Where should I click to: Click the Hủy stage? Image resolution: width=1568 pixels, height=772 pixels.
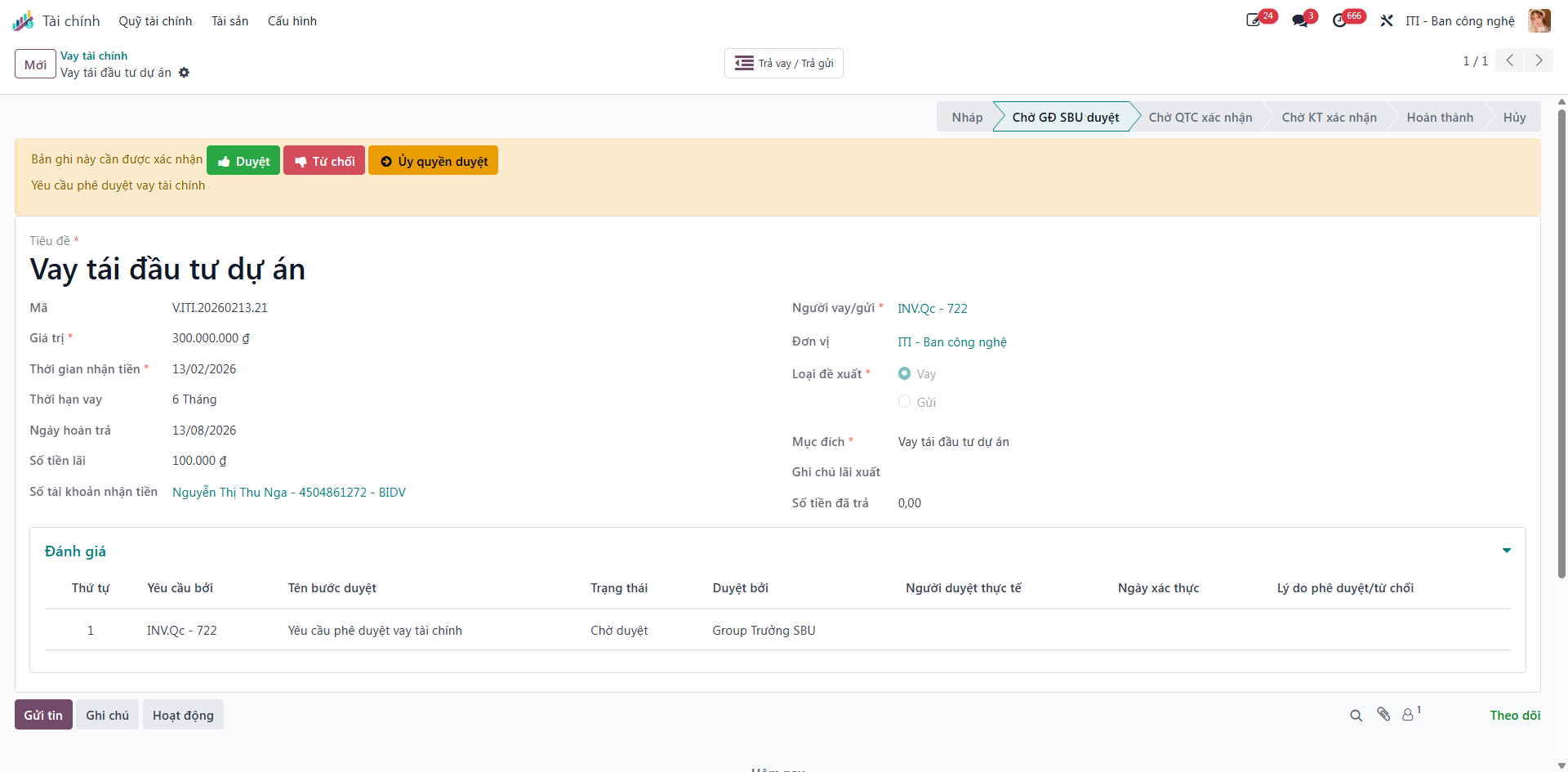tap(1514, 118)
